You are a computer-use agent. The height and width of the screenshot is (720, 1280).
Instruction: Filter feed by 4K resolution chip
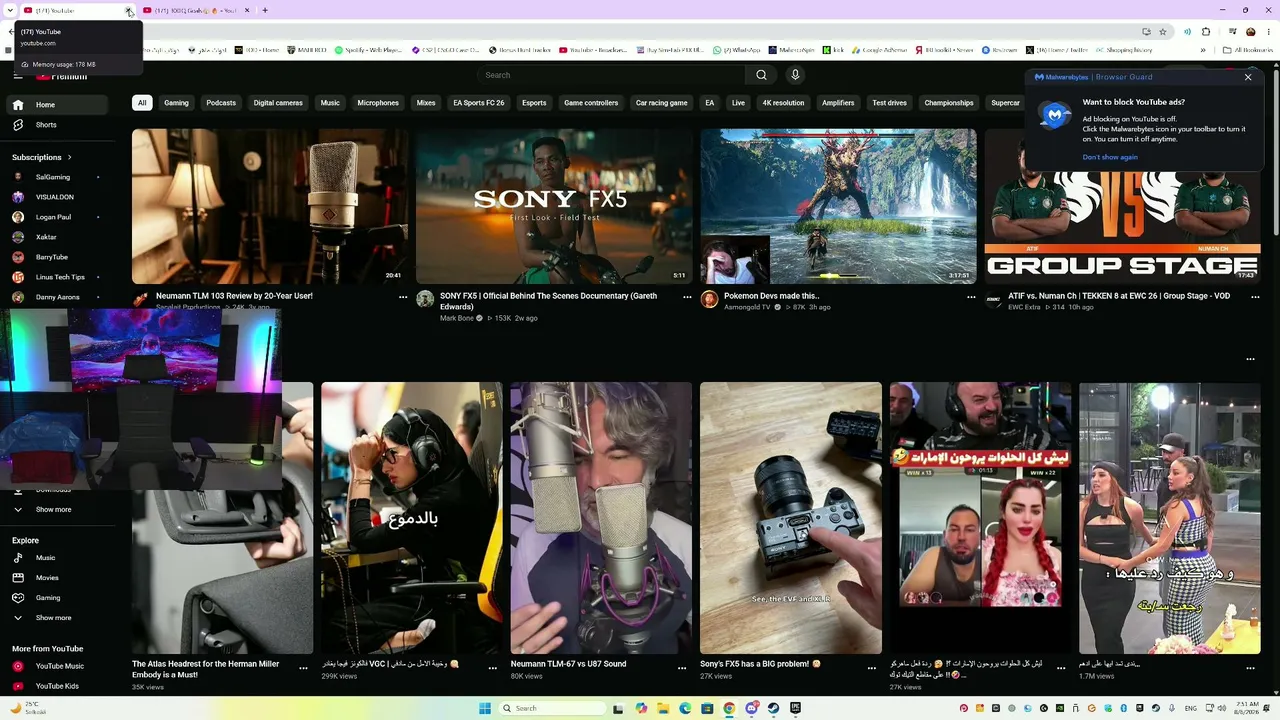pyautogui.click(x=783, y=103)
